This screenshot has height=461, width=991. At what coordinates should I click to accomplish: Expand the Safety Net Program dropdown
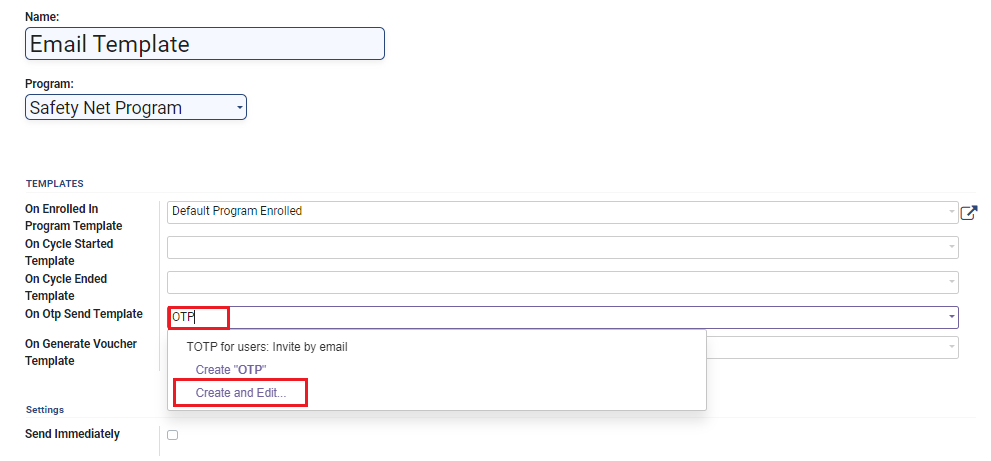point(239,107)
